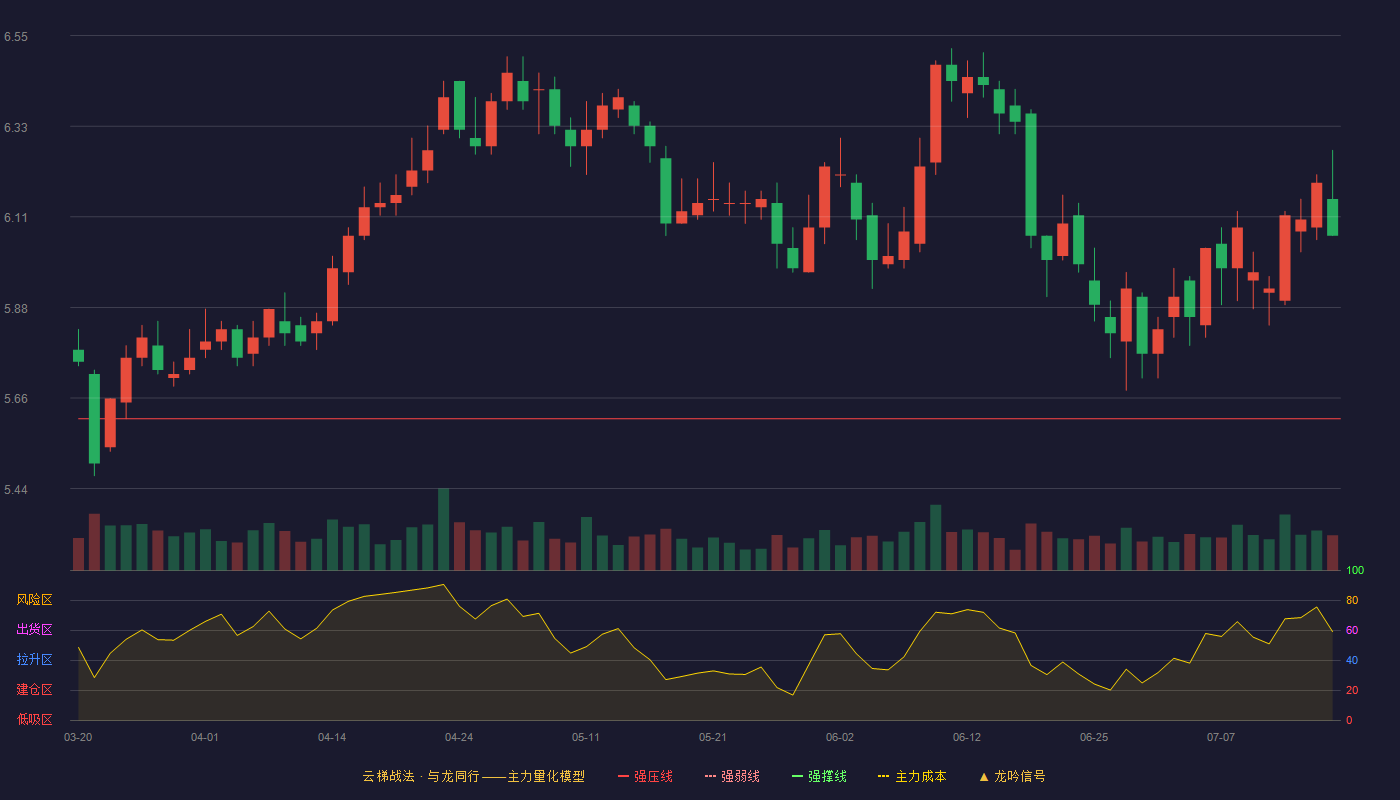This screenshot has height=800, width=1400.
Task: Click the 03-20 date label
Action: [78, 737]
